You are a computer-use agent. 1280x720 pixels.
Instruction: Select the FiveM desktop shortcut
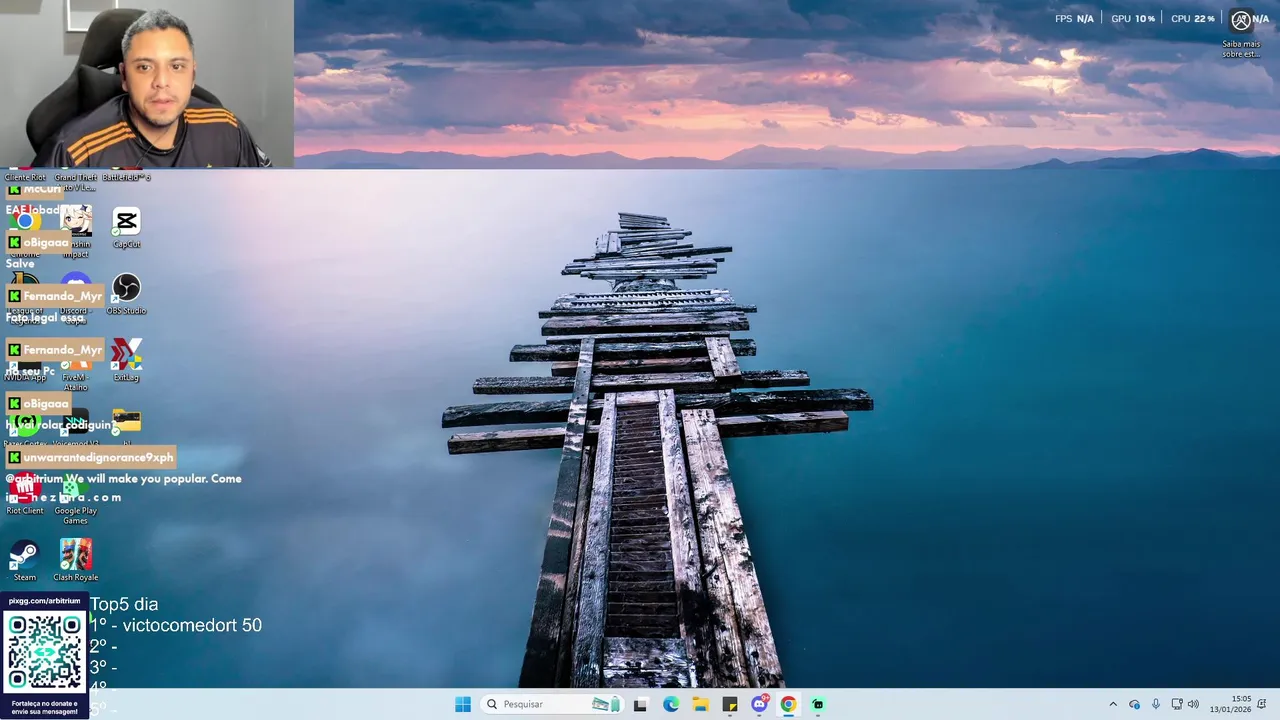point(76,372)
